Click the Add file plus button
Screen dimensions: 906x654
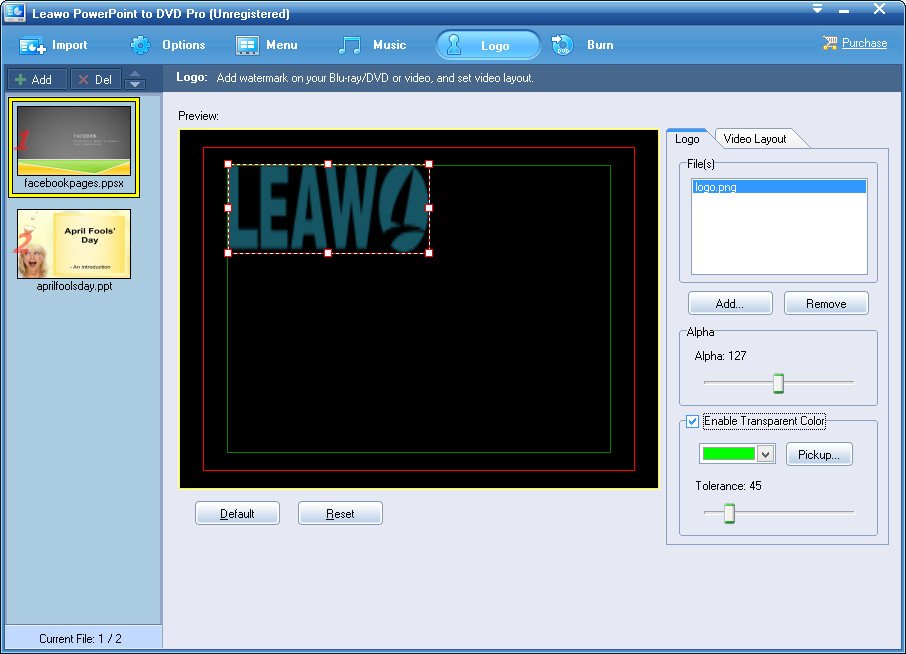(x=35, y=80)
